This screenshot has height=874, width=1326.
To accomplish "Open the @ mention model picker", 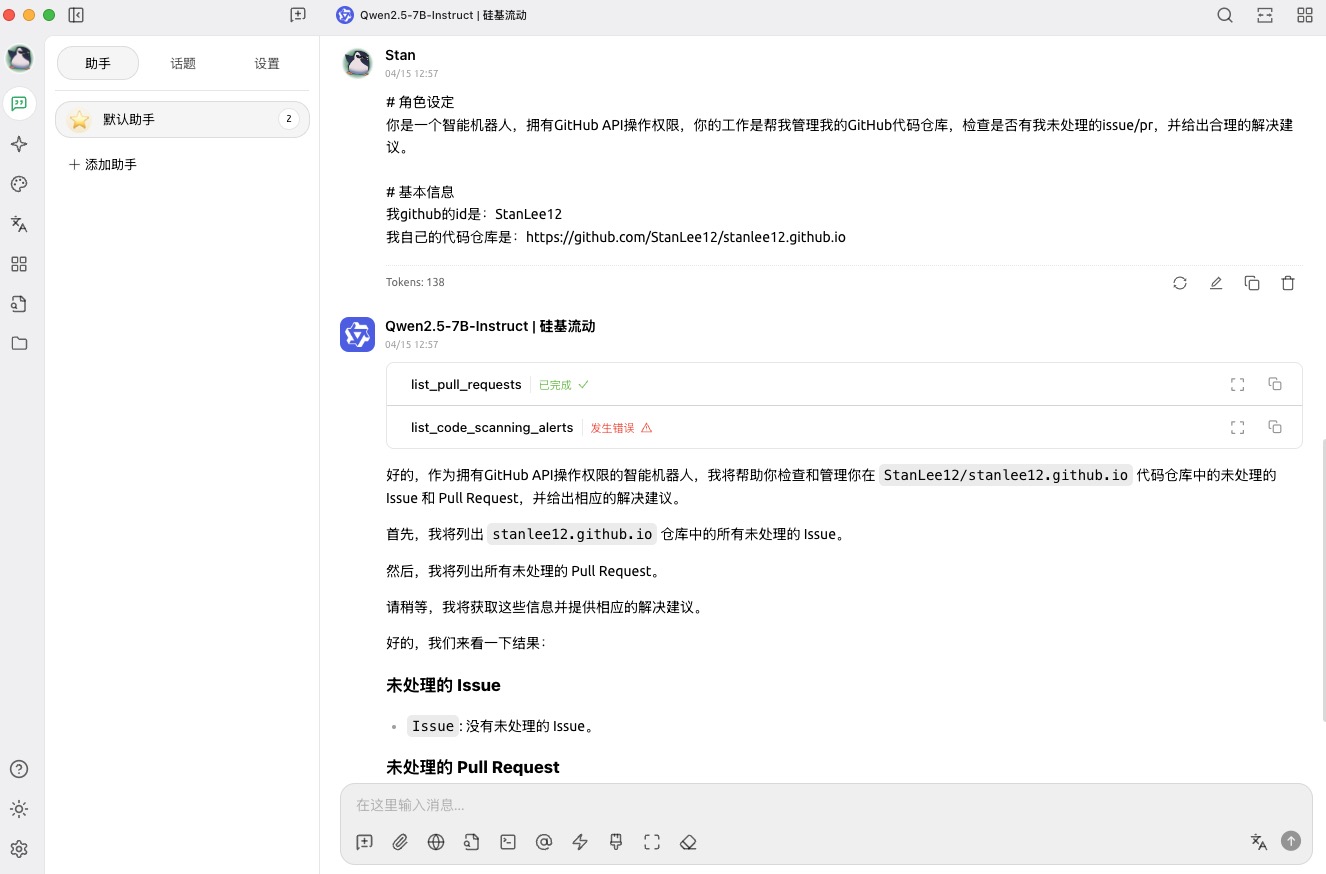I will (544, 842).
